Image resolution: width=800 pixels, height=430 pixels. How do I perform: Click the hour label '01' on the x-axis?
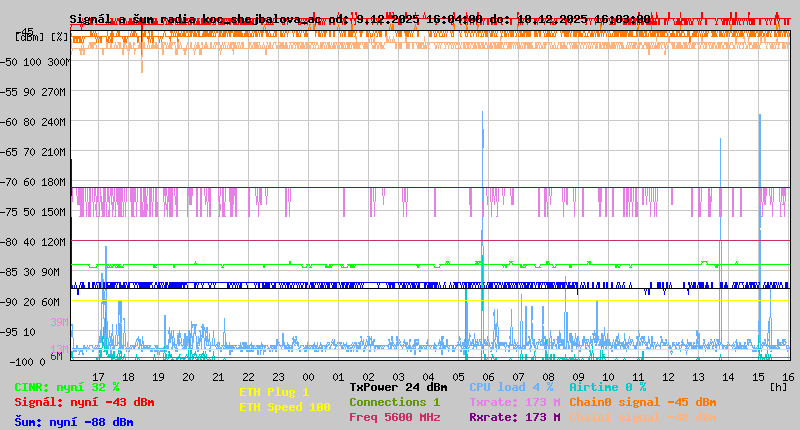point(338,377)
